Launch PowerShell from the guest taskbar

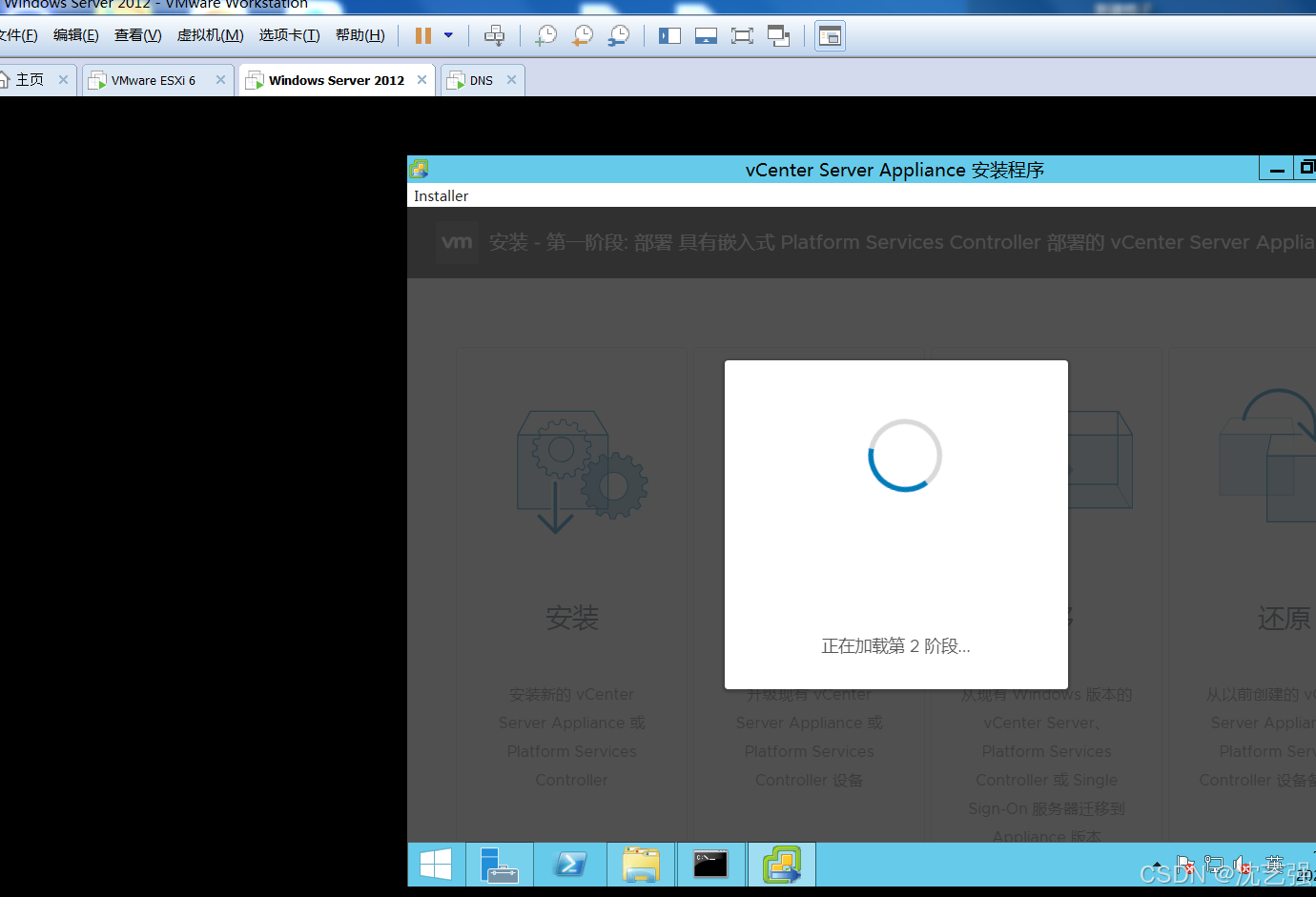point(570,865)
